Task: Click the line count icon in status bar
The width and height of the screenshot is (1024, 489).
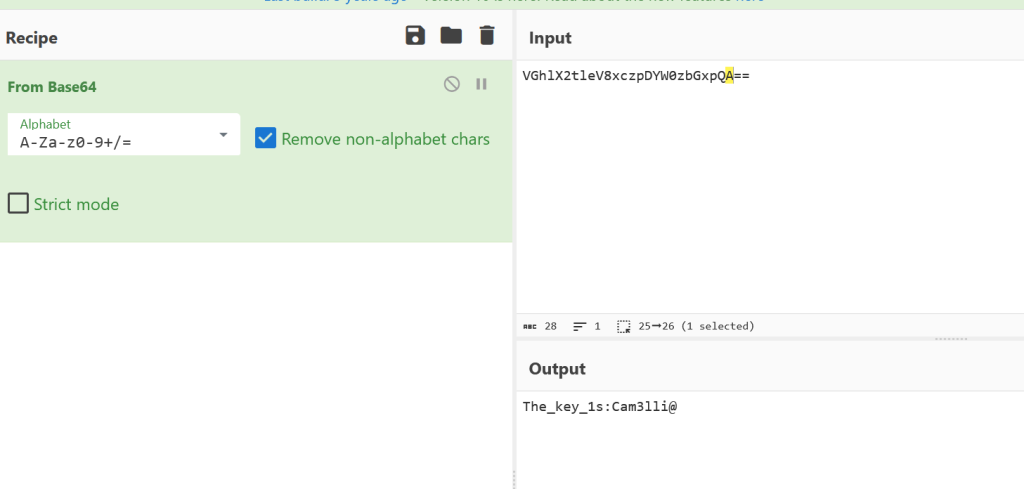Action: (x=580, y=326)
